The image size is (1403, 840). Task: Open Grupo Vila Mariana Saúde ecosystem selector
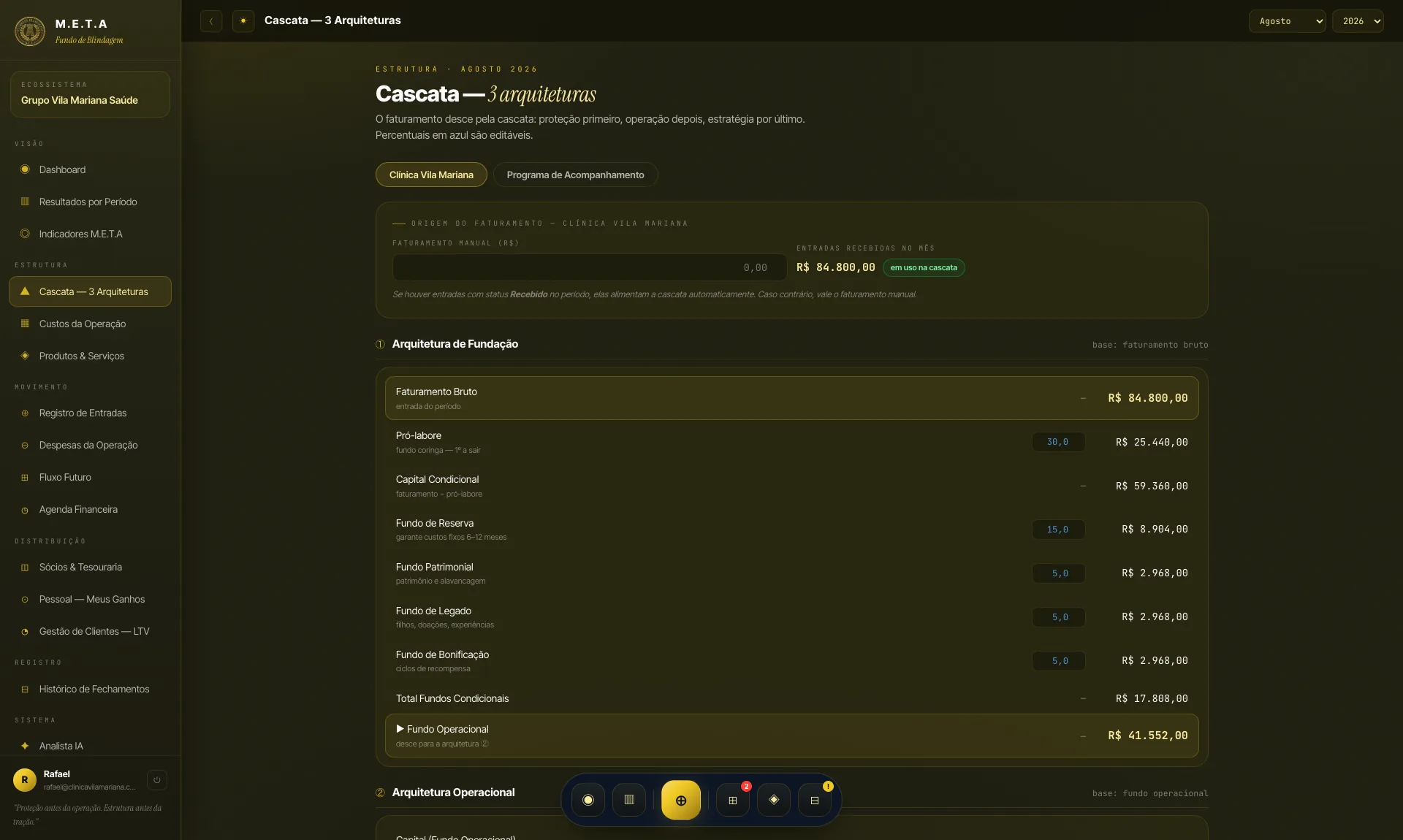(90, 94)
